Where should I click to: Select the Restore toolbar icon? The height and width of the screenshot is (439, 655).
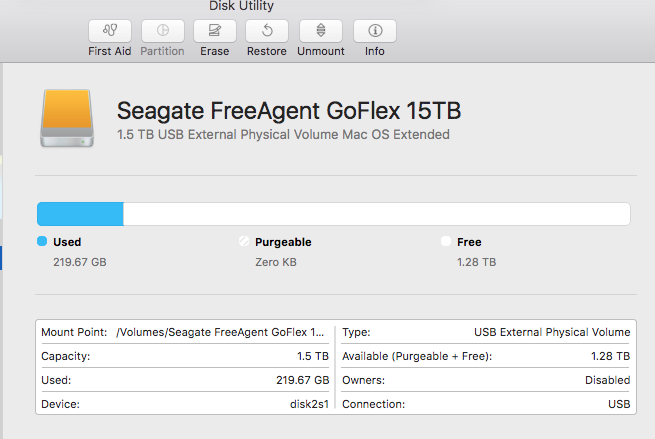point(266,31)
